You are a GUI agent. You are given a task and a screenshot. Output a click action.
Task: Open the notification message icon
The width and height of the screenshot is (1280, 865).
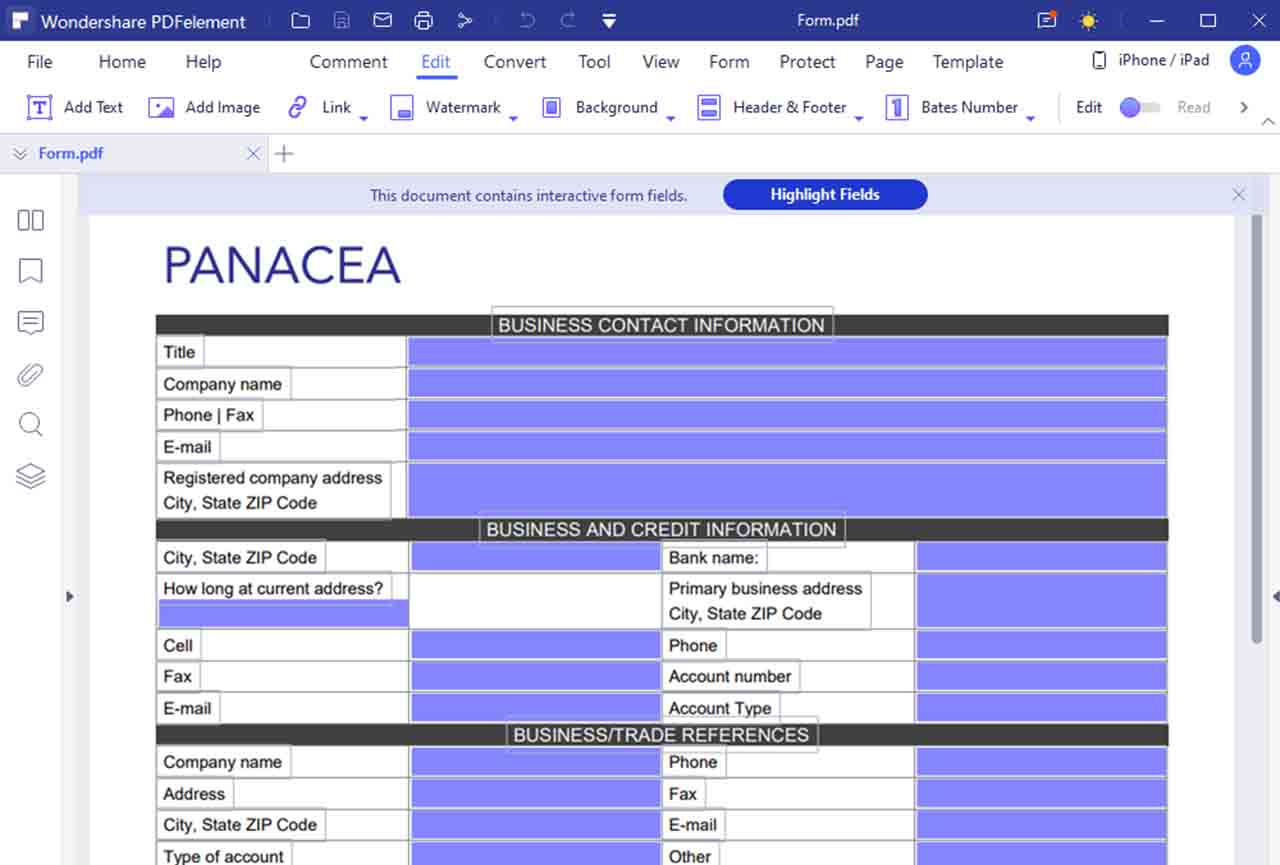coord(1047,20)
